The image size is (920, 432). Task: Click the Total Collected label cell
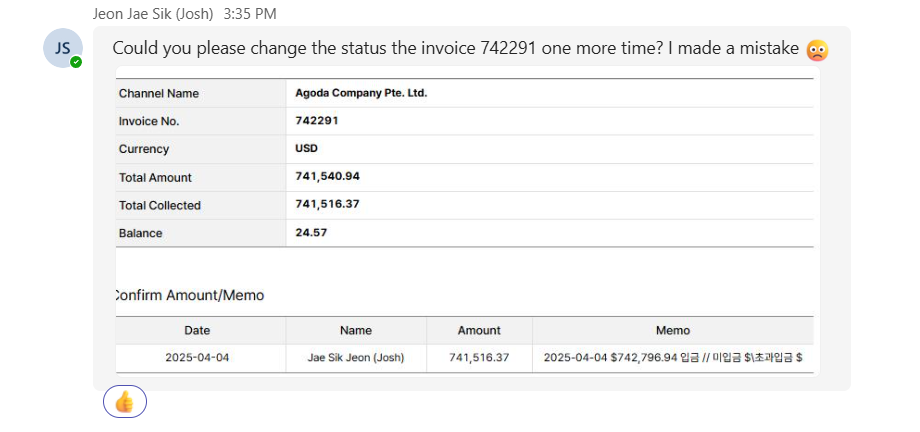[x=160, y=205]
